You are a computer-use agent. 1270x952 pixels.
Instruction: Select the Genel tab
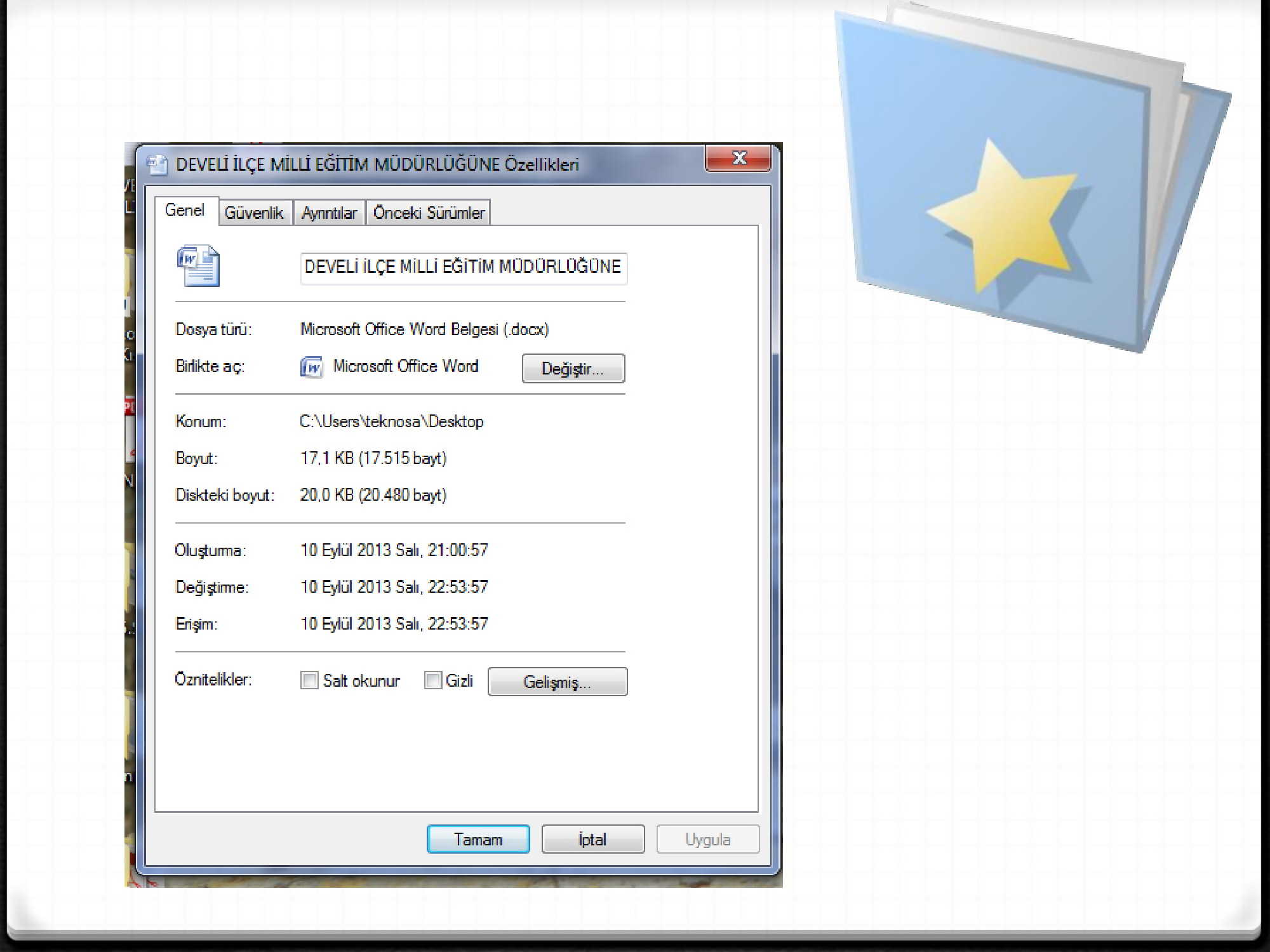click(185, 210)
